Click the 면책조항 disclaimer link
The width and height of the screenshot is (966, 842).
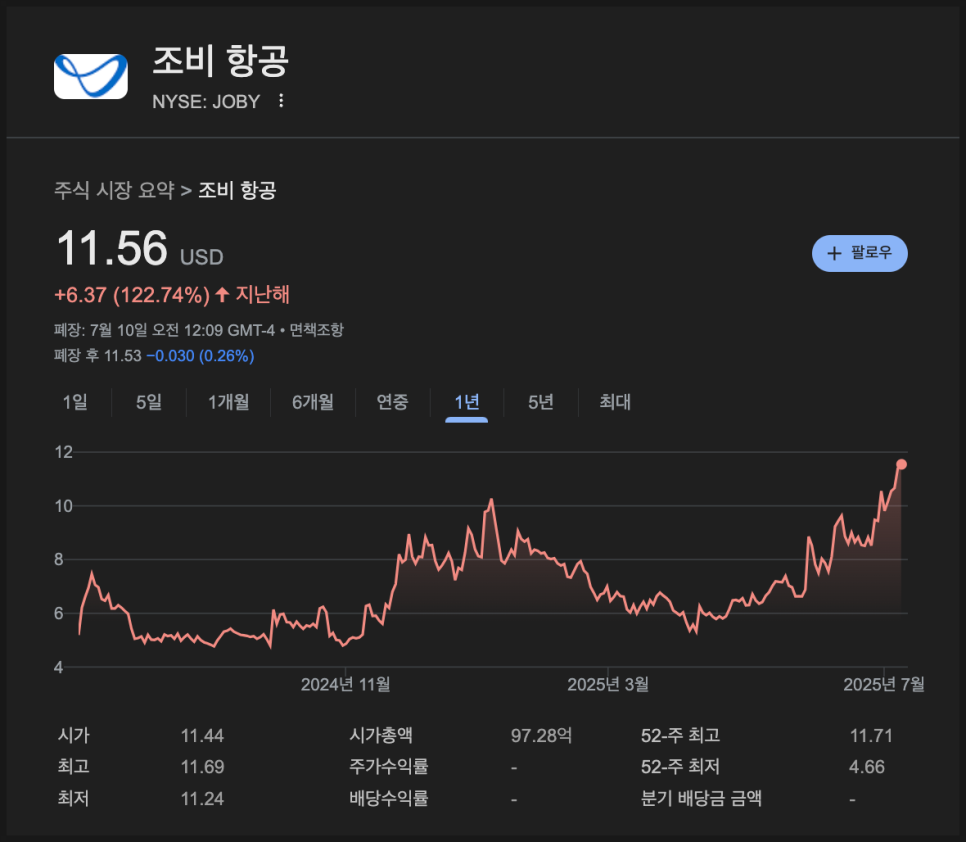316,330
